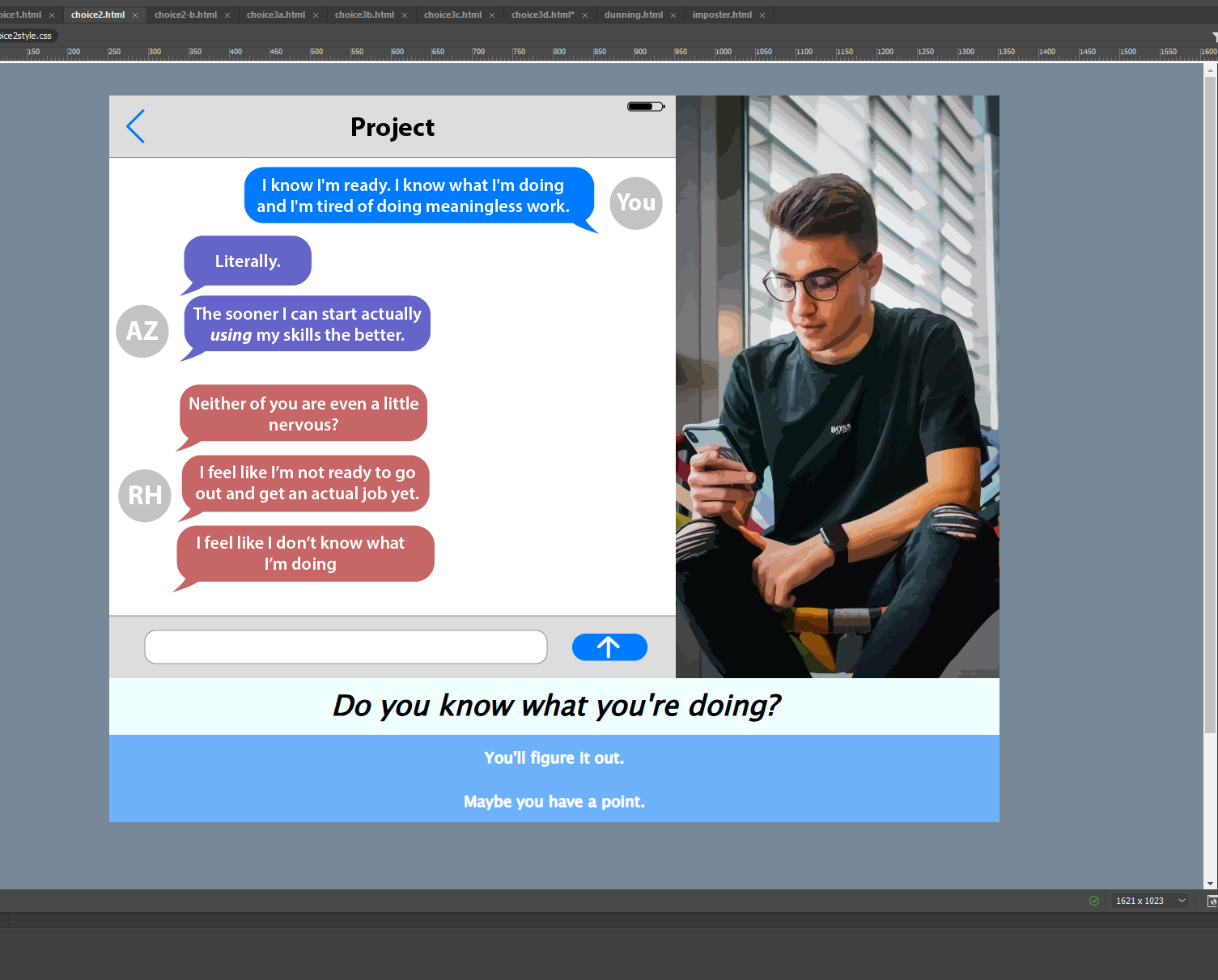
Task: Close the choice2-b.html tab
Action: (227, 15)
